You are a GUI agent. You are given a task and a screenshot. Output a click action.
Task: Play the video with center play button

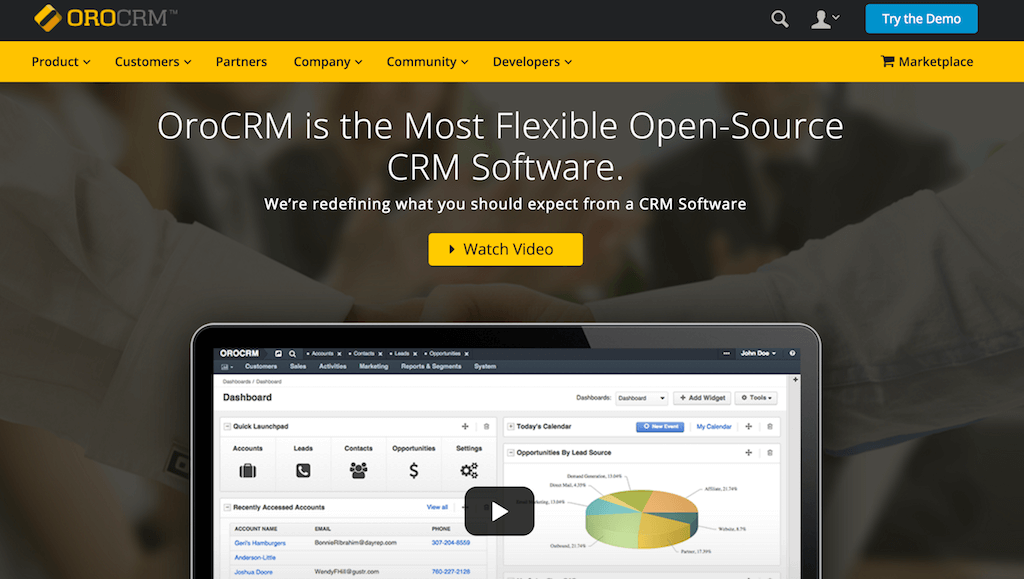pyautogui.click(x=499, y=511)
